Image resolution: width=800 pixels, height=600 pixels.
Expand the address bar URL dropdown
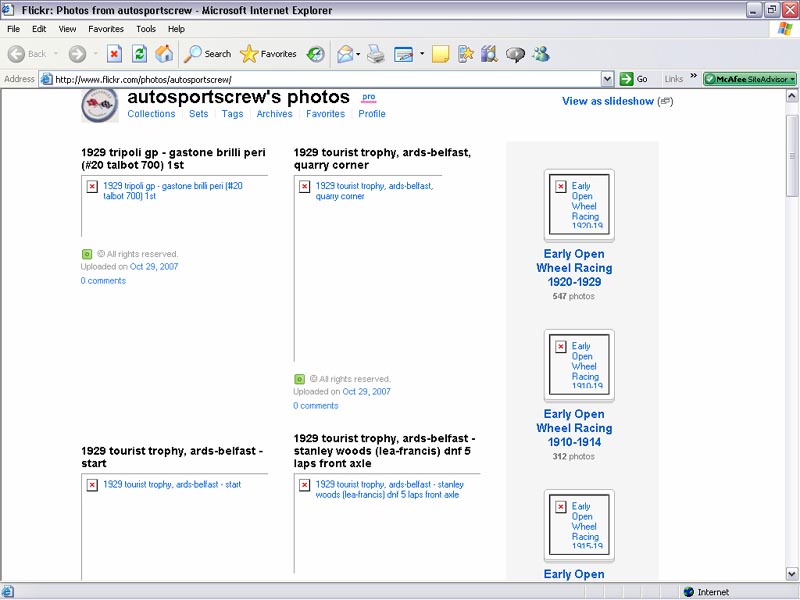(607, 79)
